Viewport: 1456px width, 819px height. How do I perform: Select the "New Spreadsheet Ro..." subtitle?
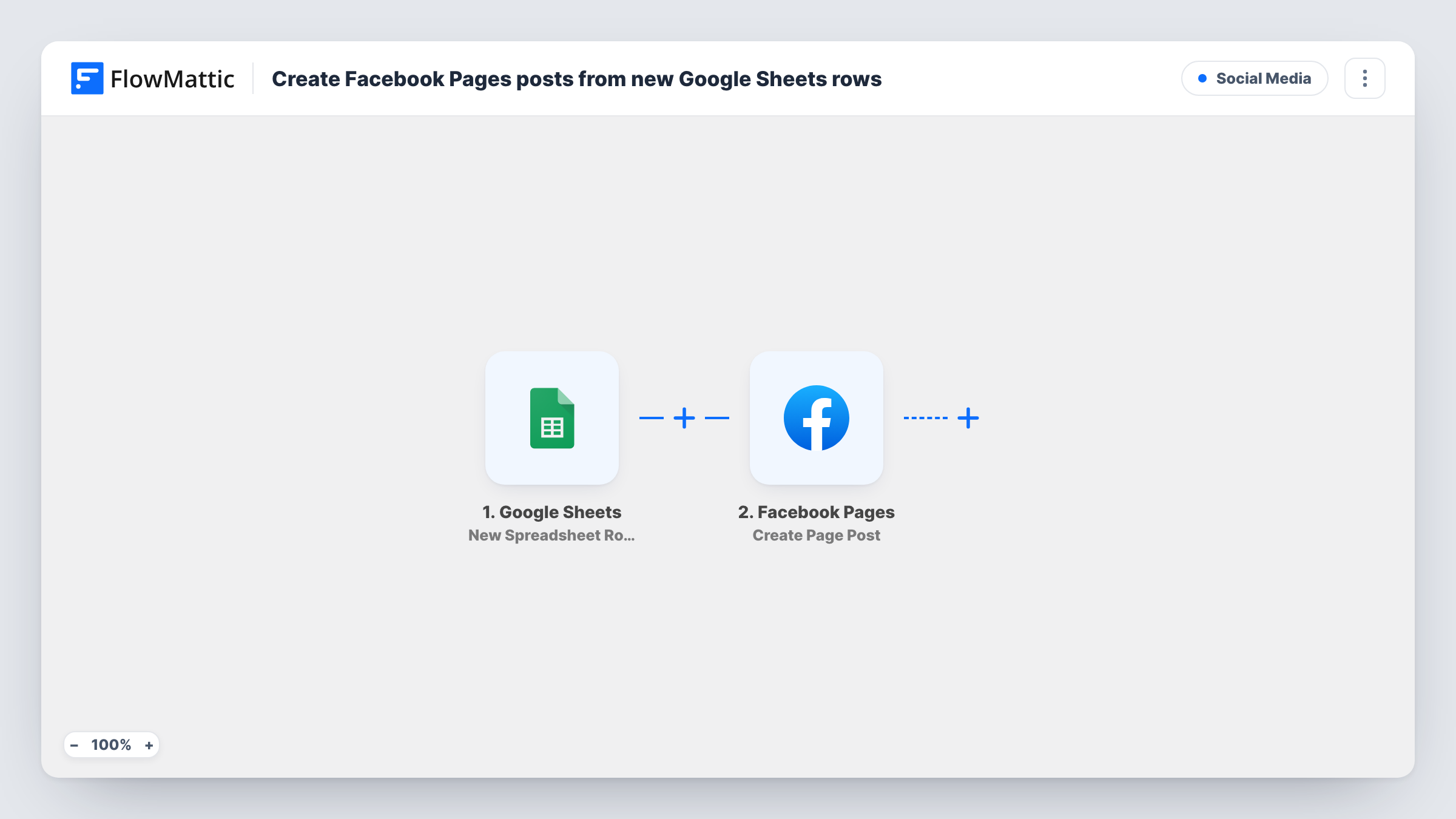(551, 535)
